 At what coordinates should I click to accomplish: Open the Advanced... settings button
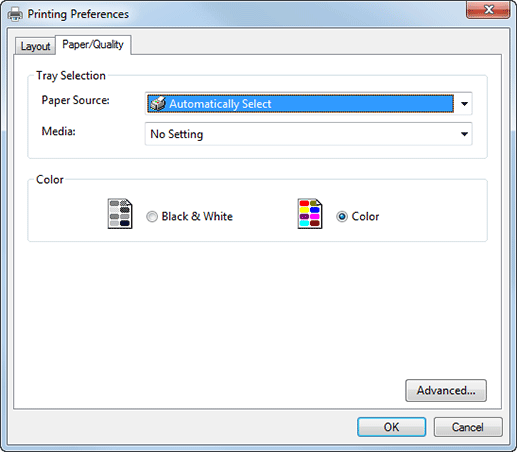[x=446, y=390]
